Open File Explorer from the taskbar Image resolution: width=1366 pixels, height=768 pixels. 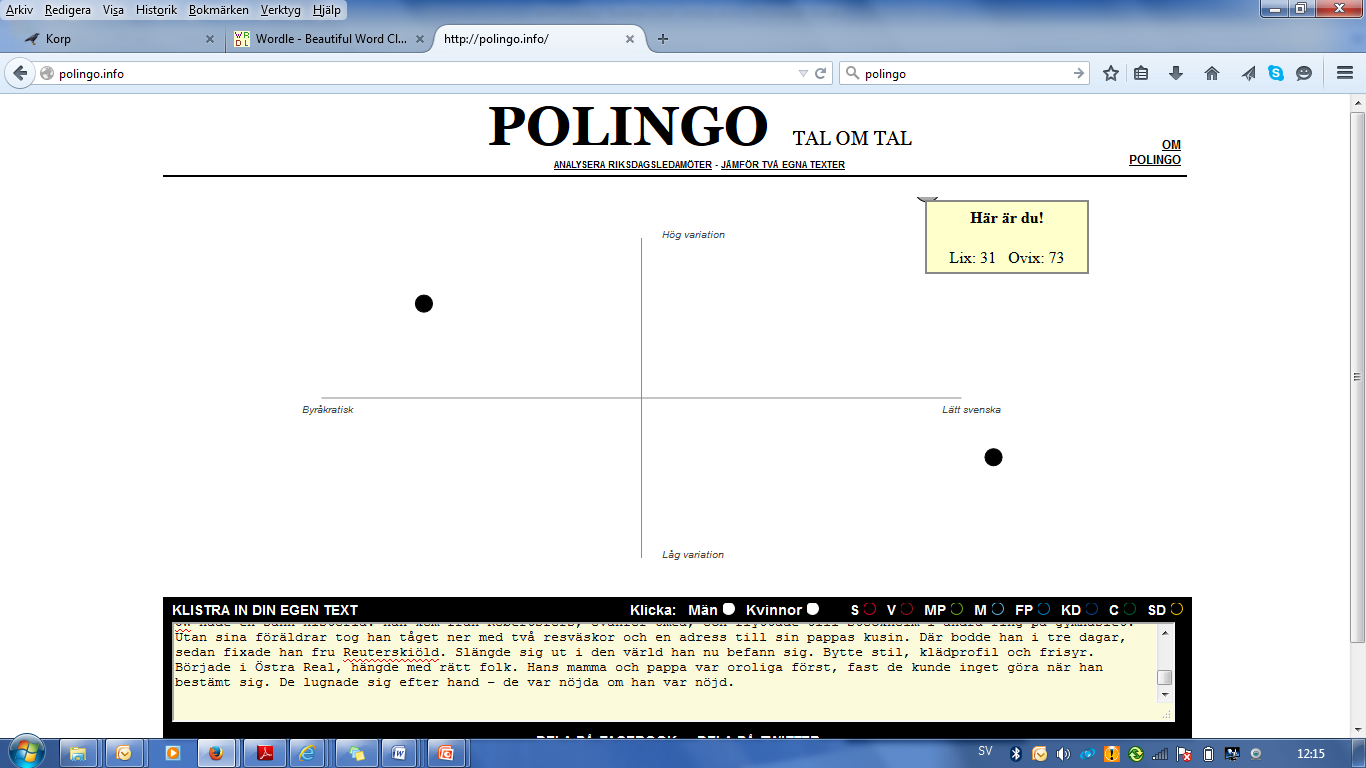[x=78, y=753]
